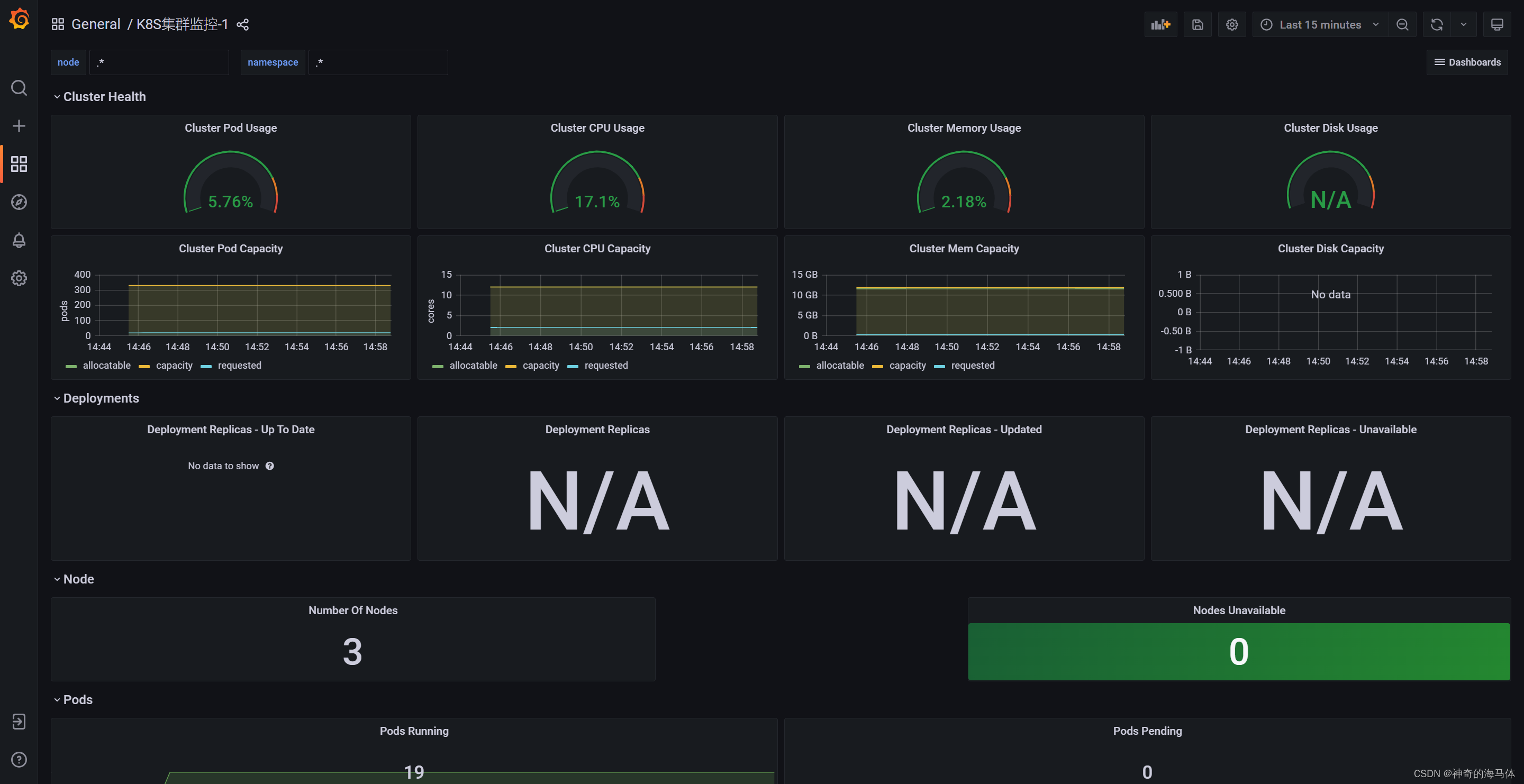Click the Cluster Pod Usage 5.76% gauge
Viewport: 1524px width, 784px height.
coord(231,183)
